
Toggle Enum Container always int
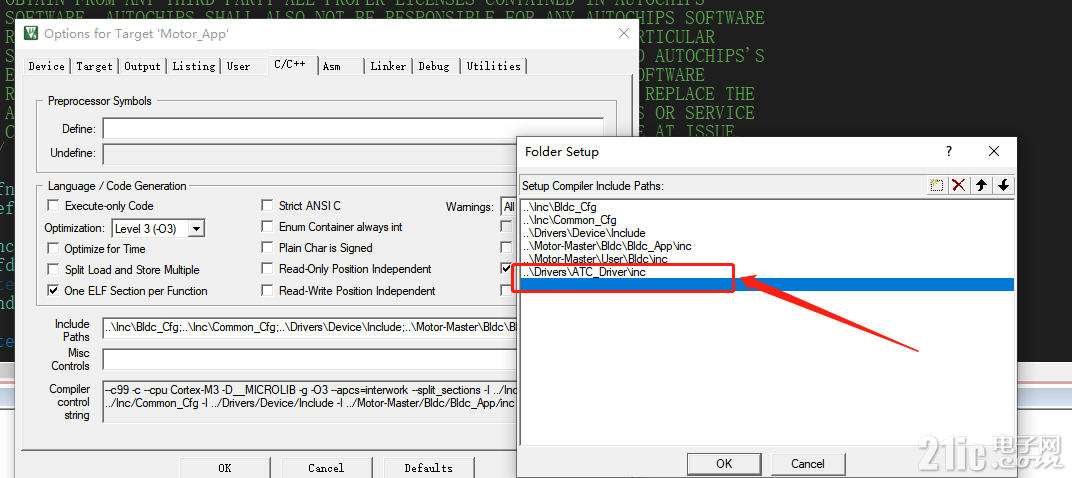pyautogui.click(x=267, y=227)
